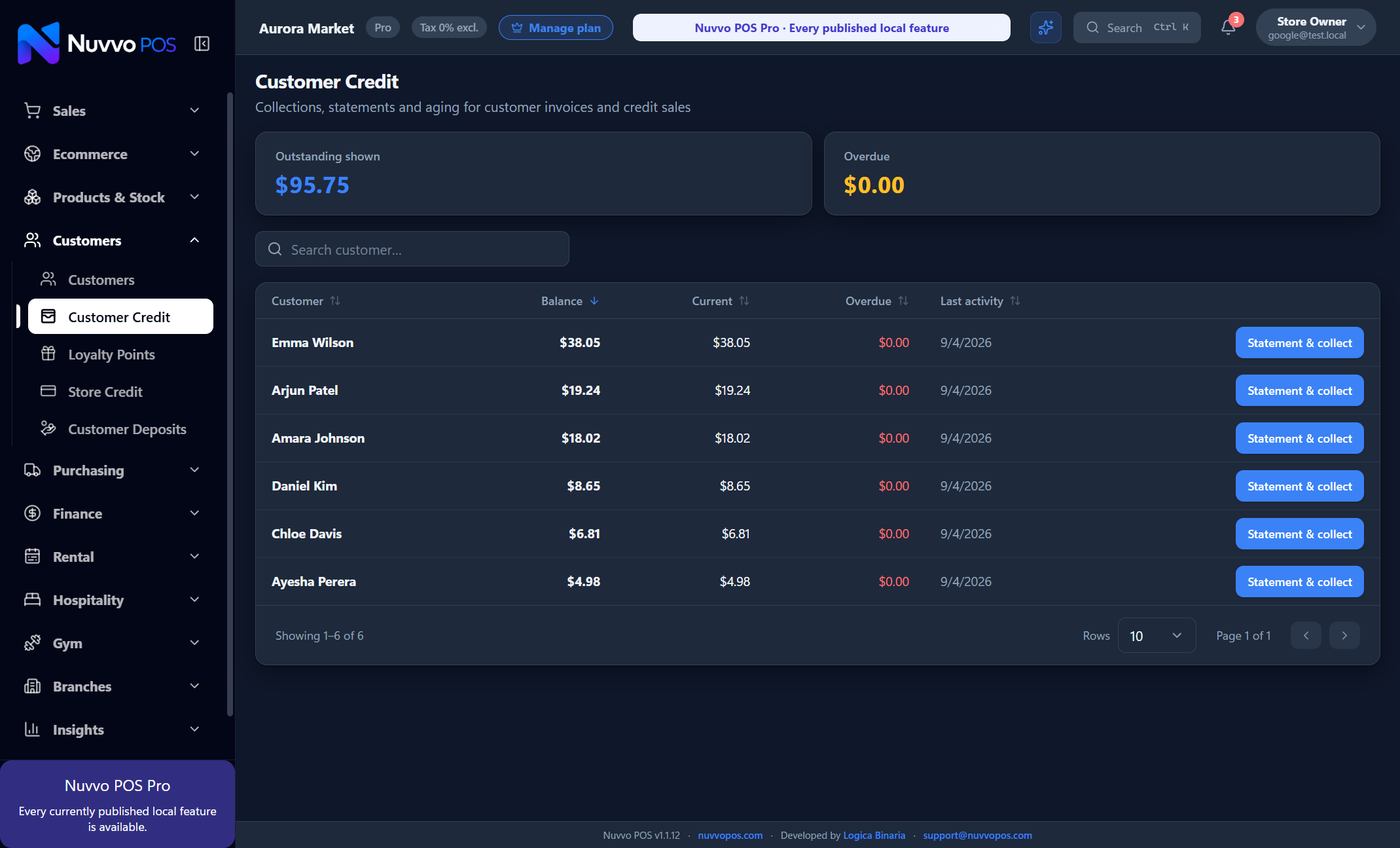Open Statement & collect for Ayesha Perera

coord(1299,581)
